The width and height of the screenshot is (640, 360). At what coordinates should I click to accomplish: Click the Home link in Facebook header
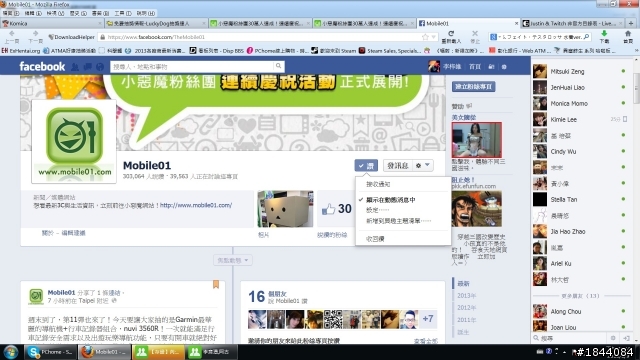[475, 67]
